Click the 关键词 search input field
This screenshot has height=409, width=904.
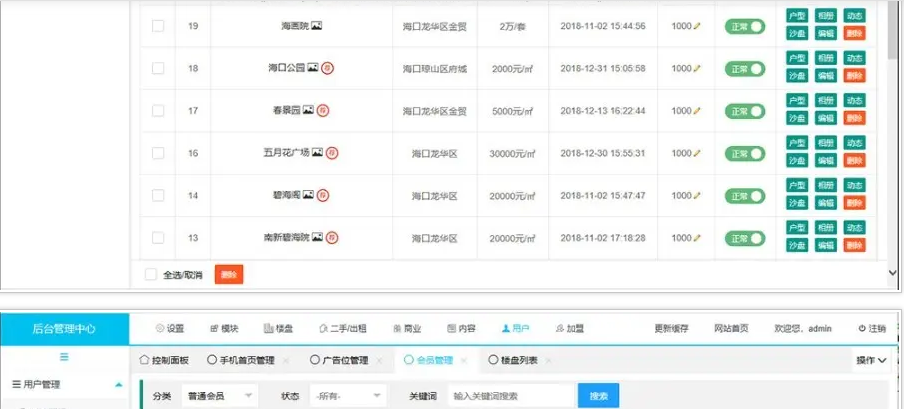[x=510, y=397]
